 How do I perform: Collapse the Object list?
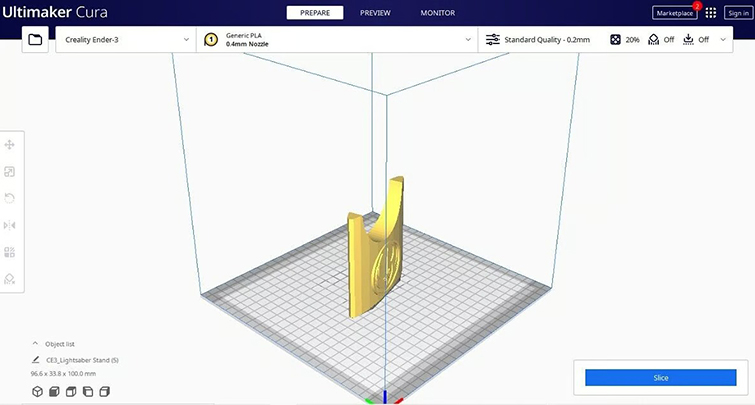pyautogui.click(x=35, y=344)
